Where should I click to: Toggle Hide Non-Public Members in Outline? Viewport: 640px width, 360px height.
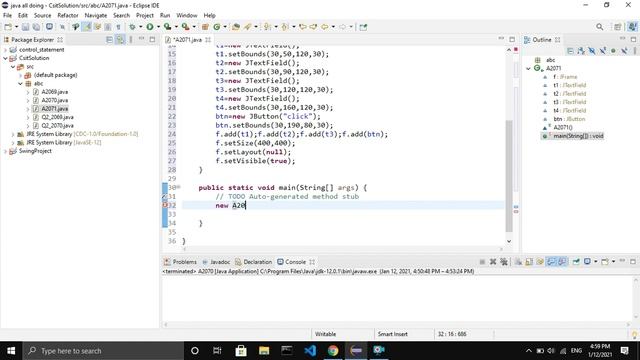point(613,51)
